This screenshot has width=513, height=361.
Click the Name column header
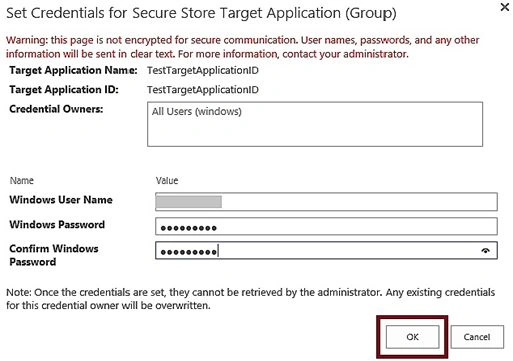coord(22,181)
